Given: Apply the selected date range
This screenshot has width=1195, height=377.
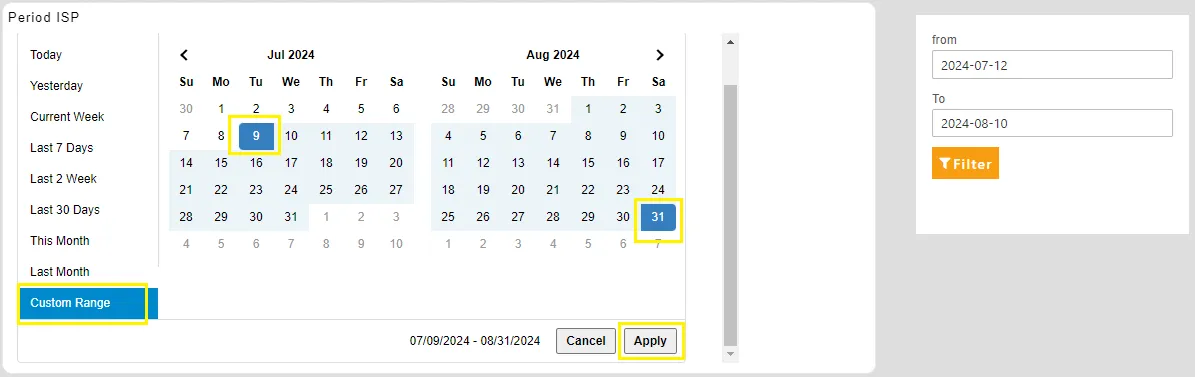Looking at the screenshot, I should [x=650, y=340].
